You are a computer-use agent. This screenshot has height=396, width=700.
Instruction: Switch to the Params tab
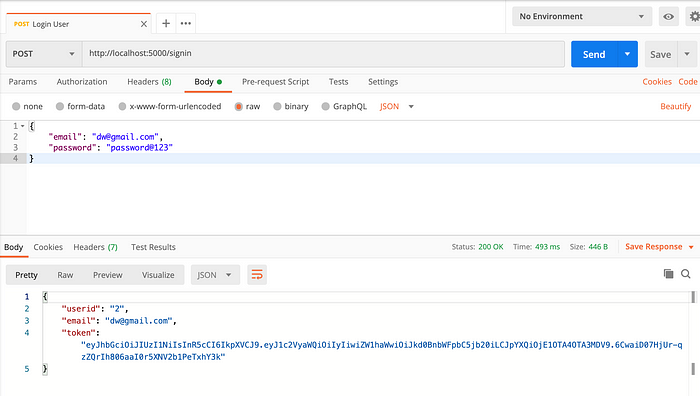point(23,82)
